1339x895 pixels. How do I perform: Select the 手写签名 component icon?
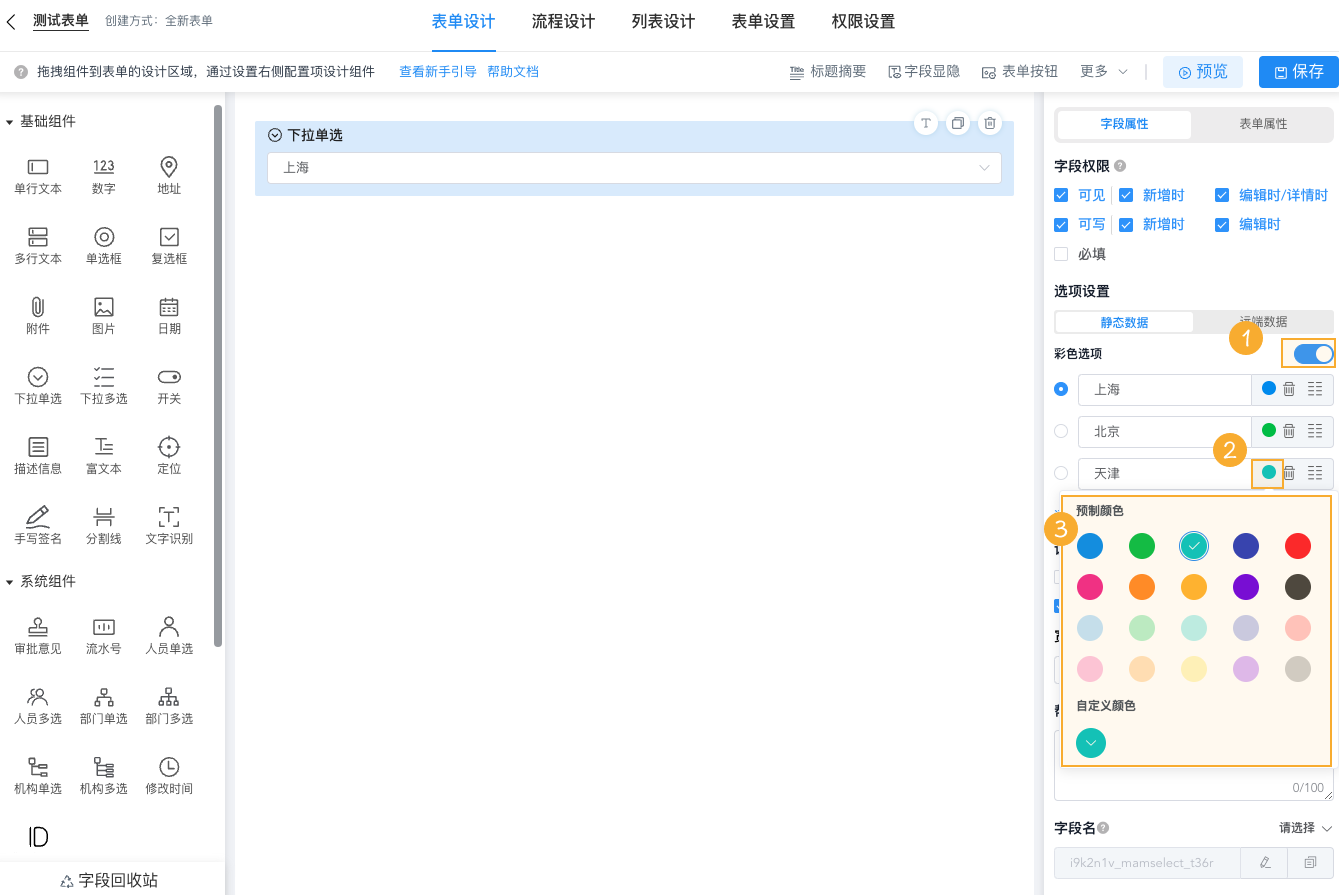[37, 524]
